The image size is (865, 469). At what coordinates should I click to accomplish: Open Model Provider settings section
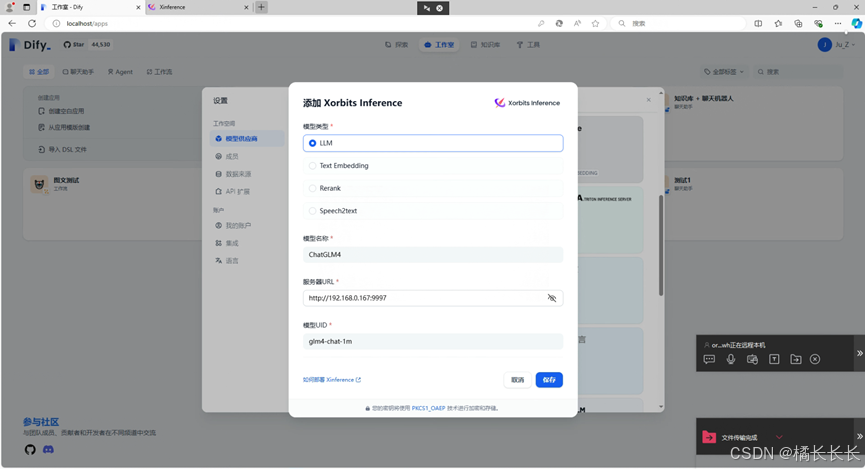(247, 138)
